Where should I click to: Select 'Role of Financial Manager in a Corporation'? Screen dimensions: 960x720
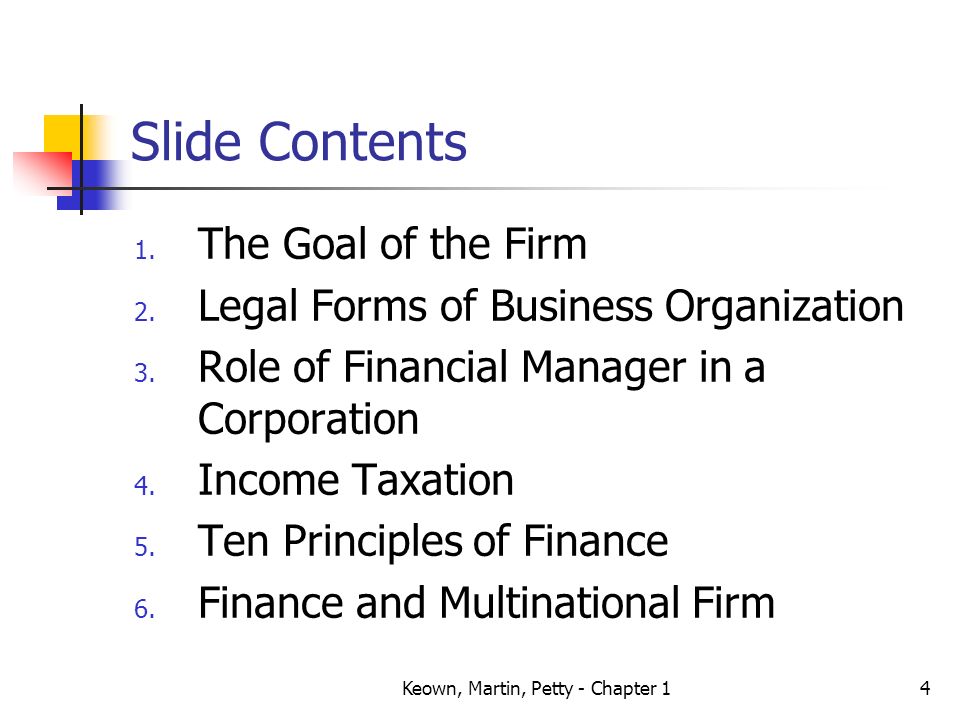point(481,392)
